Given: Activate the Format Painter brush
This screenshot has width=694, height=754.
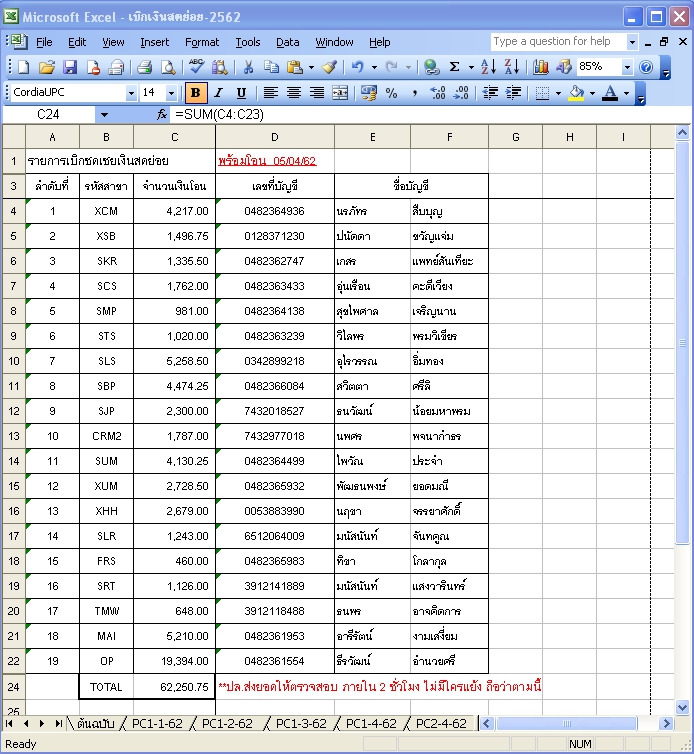Looking at the screenshot, I should (x=329, y=67).
